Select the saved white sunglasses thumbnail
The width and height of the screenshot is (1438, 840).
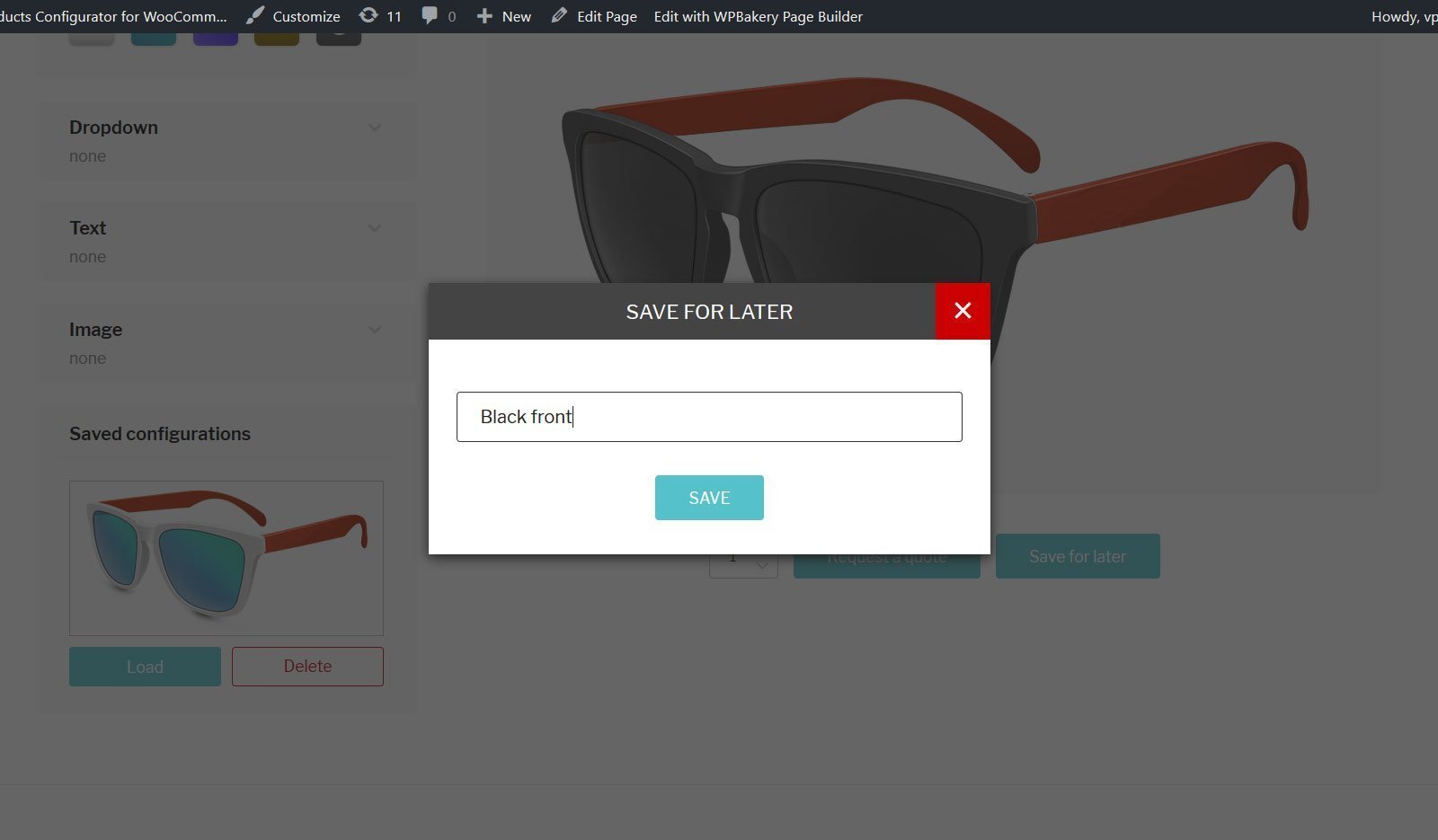point(226,558)
